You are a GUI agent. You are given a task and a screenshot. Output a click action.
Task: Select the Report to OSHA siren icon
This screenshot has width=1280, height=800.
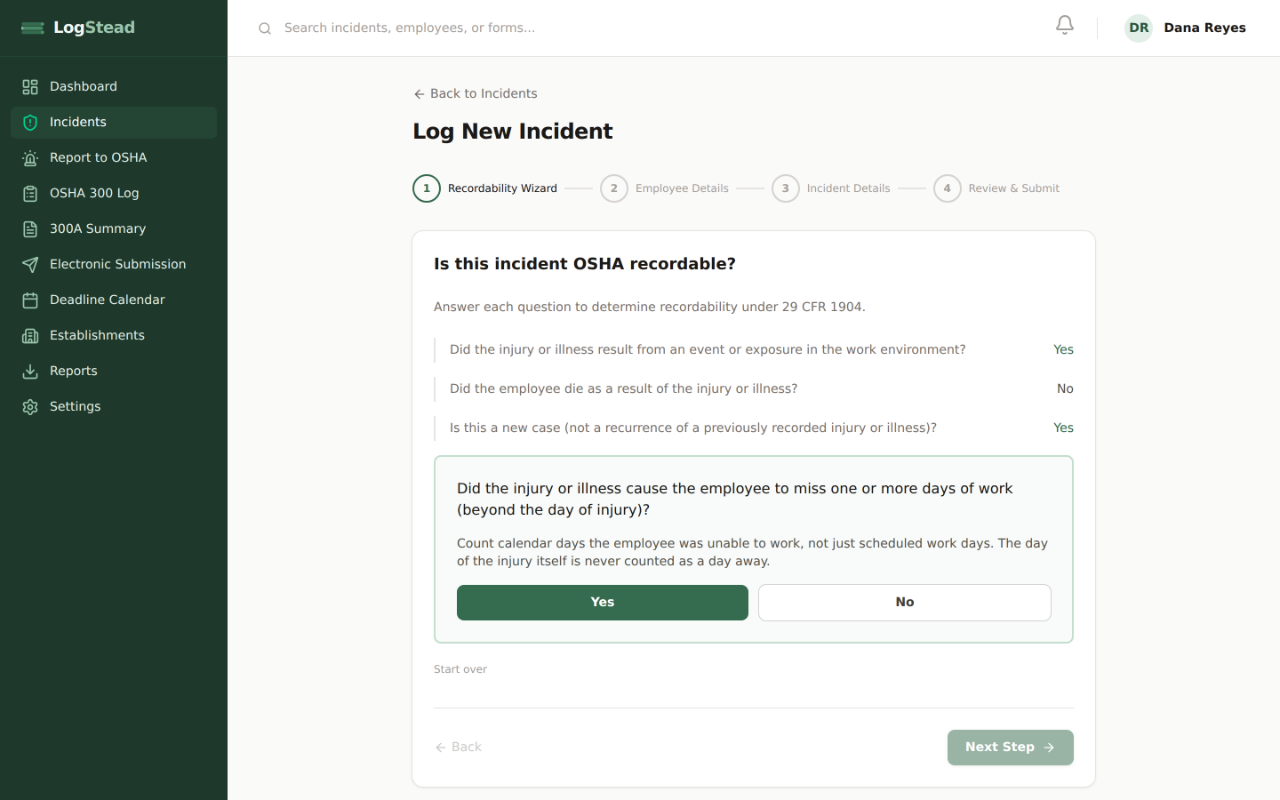[30, 158]
